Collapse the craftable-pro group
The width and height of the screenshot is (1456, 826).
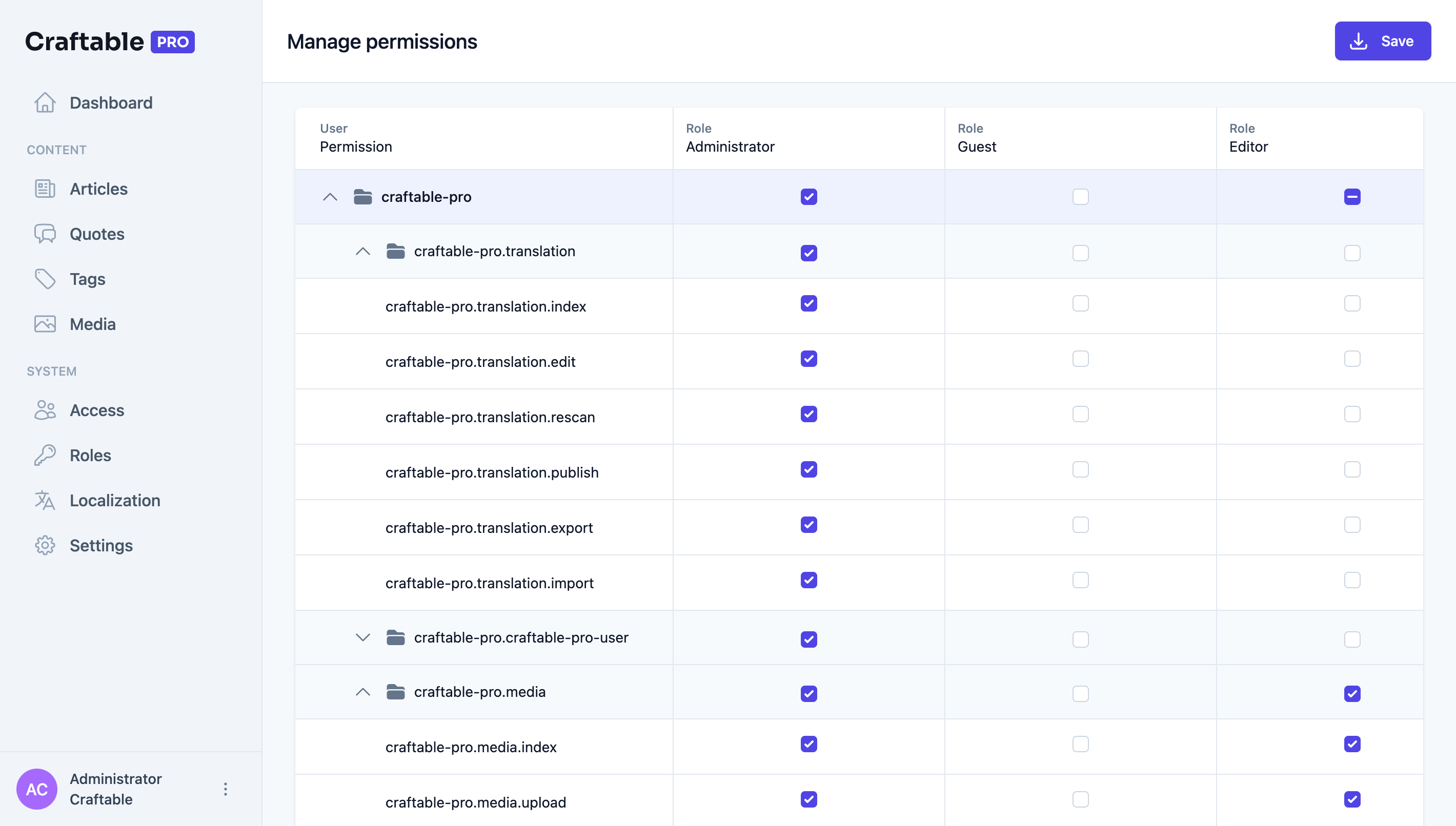point(330,197)
